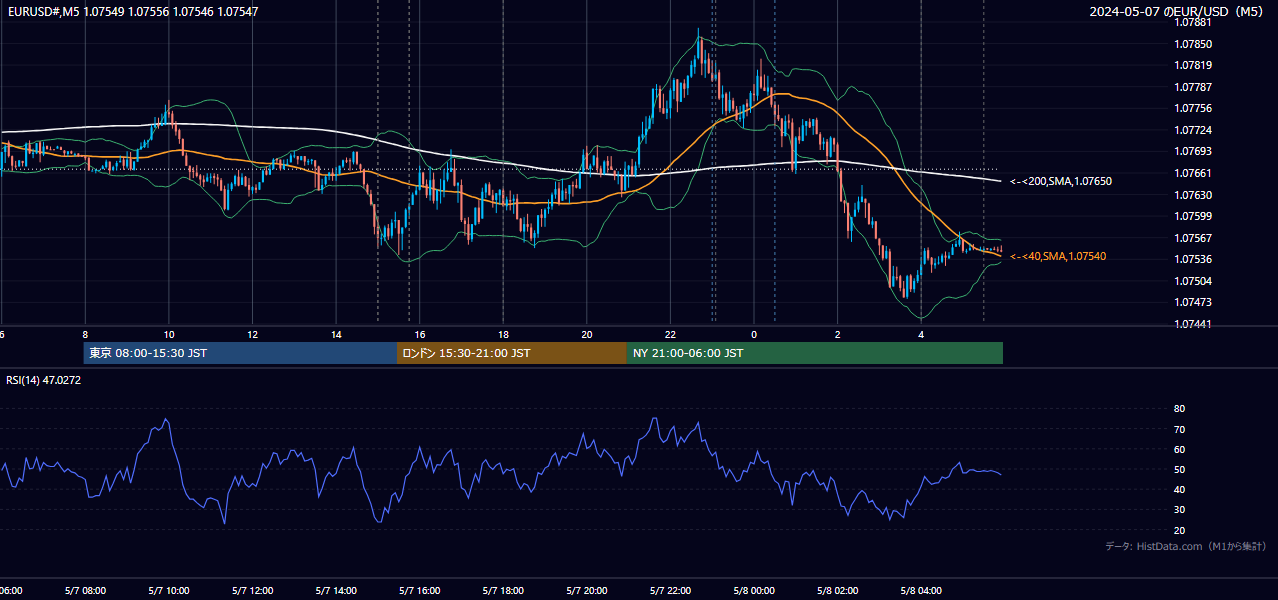Select the 東京 08:00-15:30 JST session bar
The image size is (1278, 600).
(240, 353)
